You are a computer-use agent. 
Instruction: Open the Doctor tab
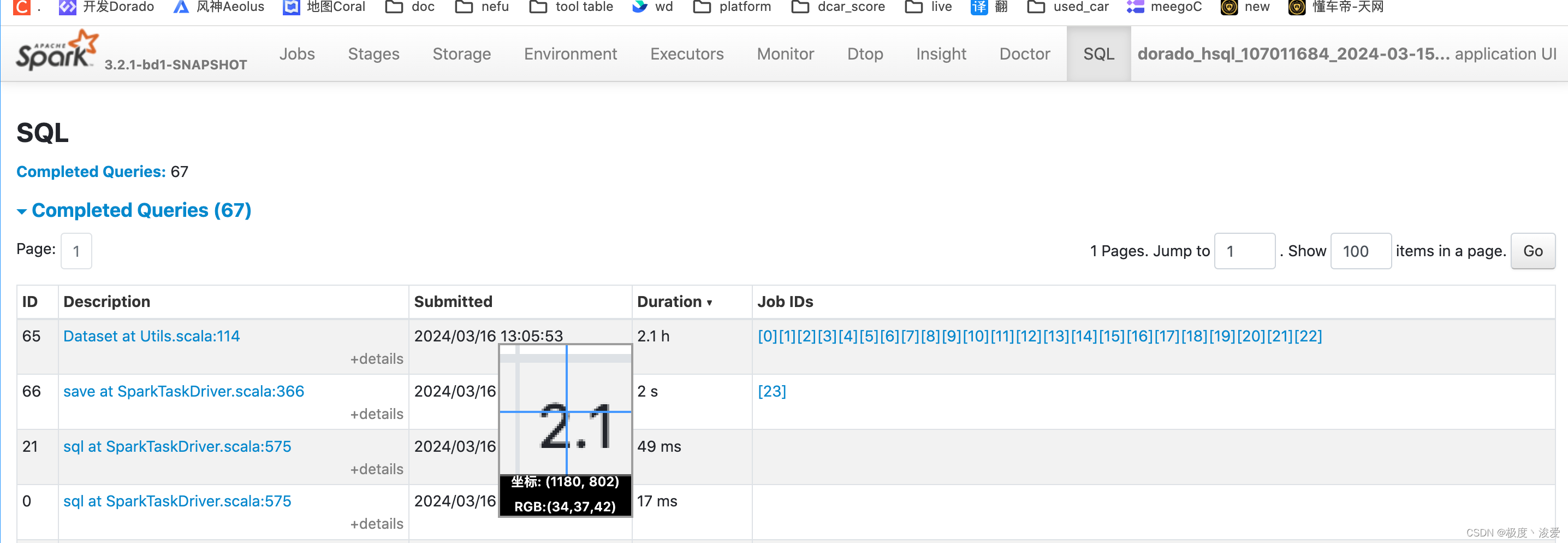coord(1024,54)
